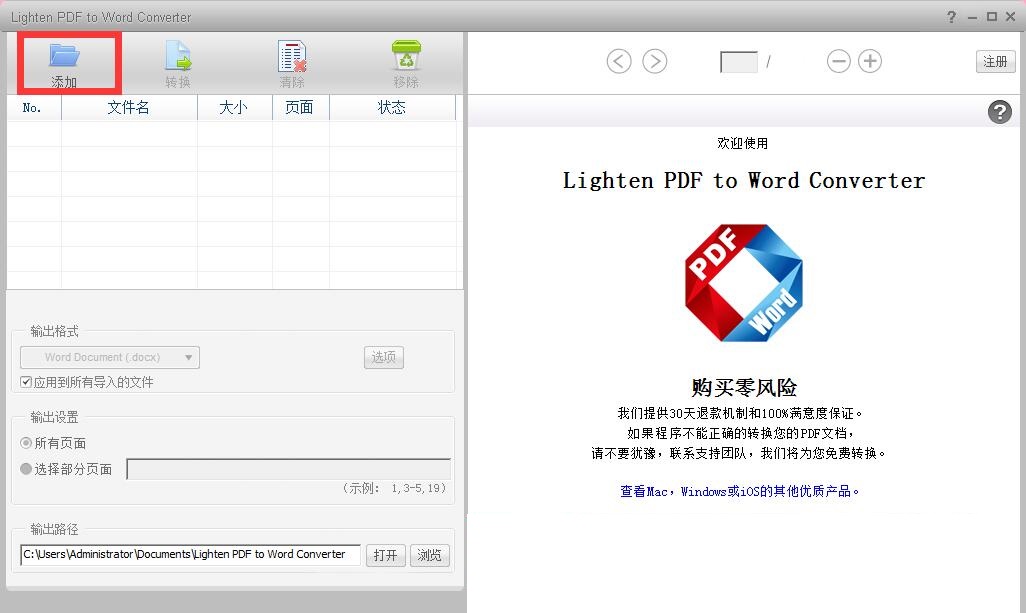The height and width of the screenshot is (613, 1026).
Task: Go to previous page with left arrow
Action: [619, 62]
